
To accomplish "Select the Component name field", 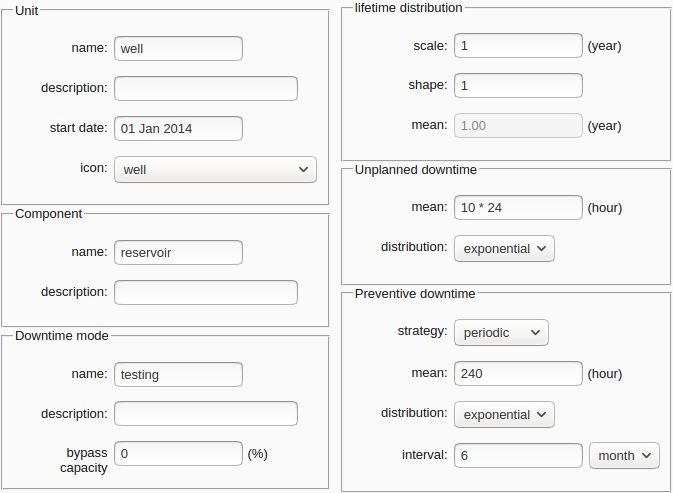I will click(178, 252).
